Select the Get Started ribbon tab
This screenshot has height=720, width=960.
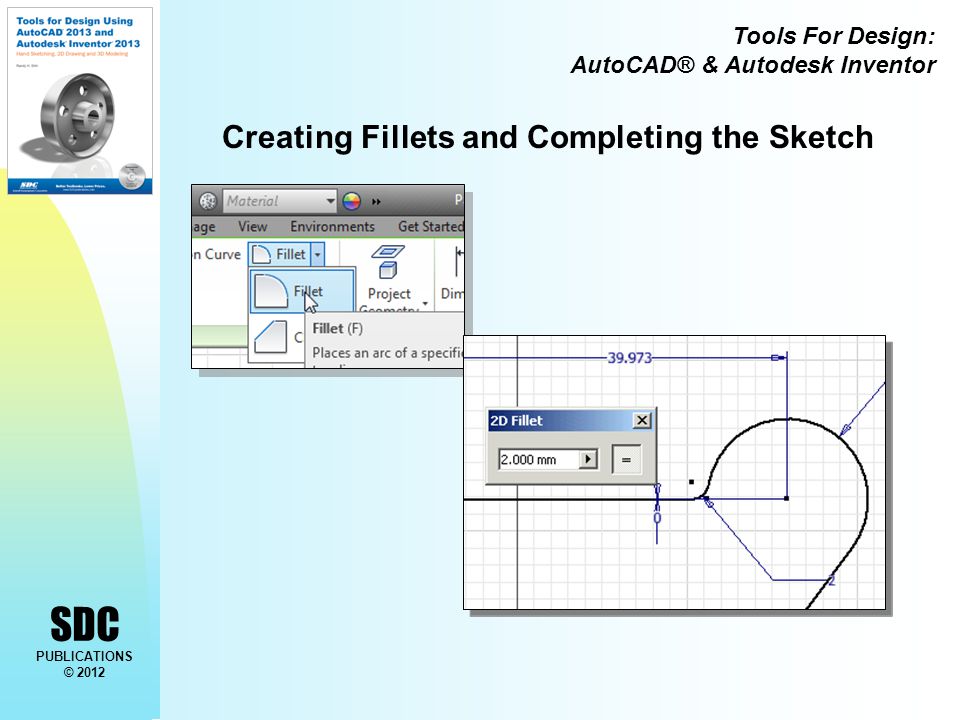coord(430,227)
